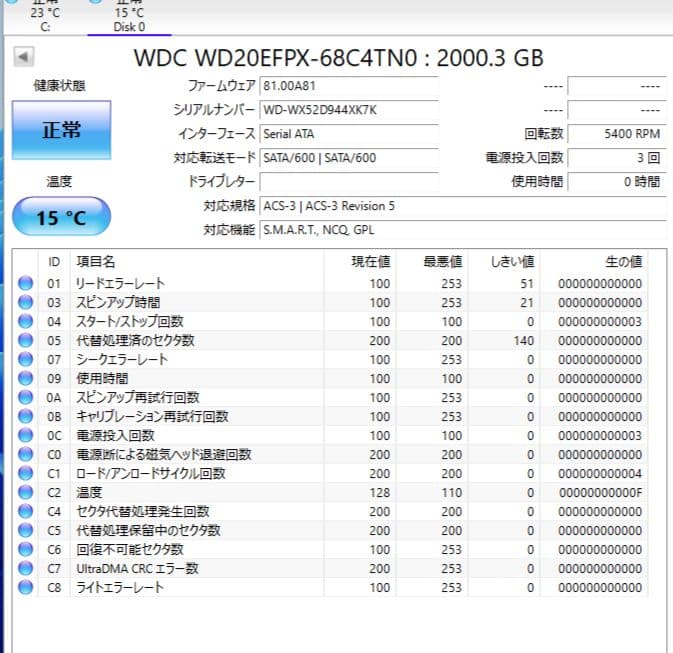
Task: Click status icon for row 04 スタート/ストップ回数
Action: [x=26, y=321]
